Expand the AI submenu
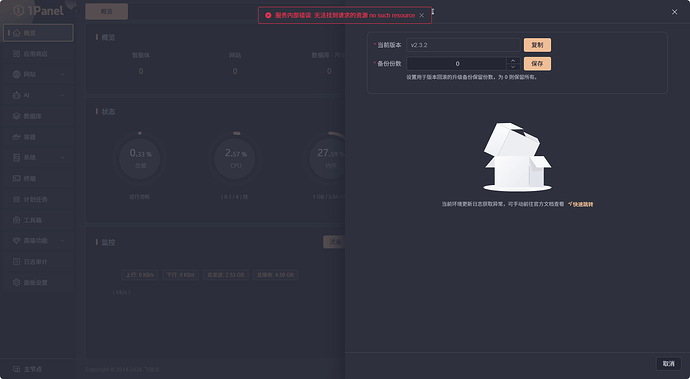This screenshot has width=690, height=379. [x=38, y=95]
